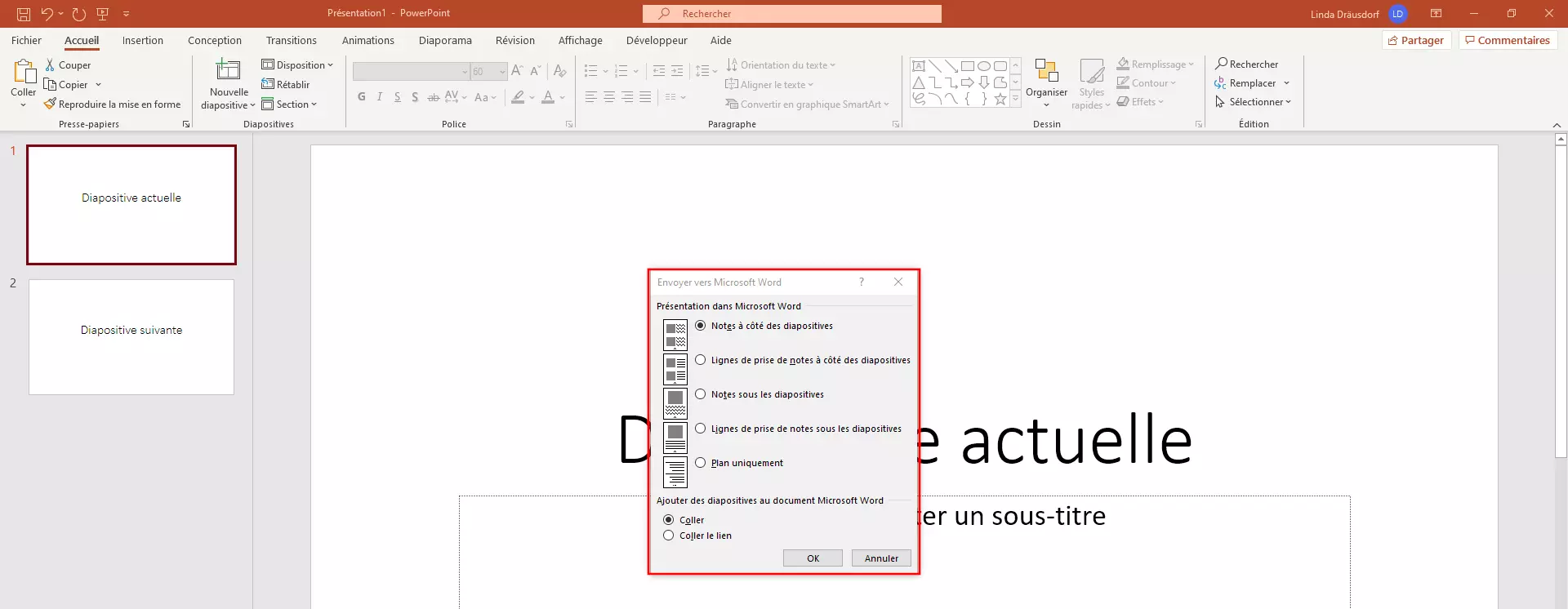Switch to Conception tab
1568x609 pixels.
tap(215, 40)
